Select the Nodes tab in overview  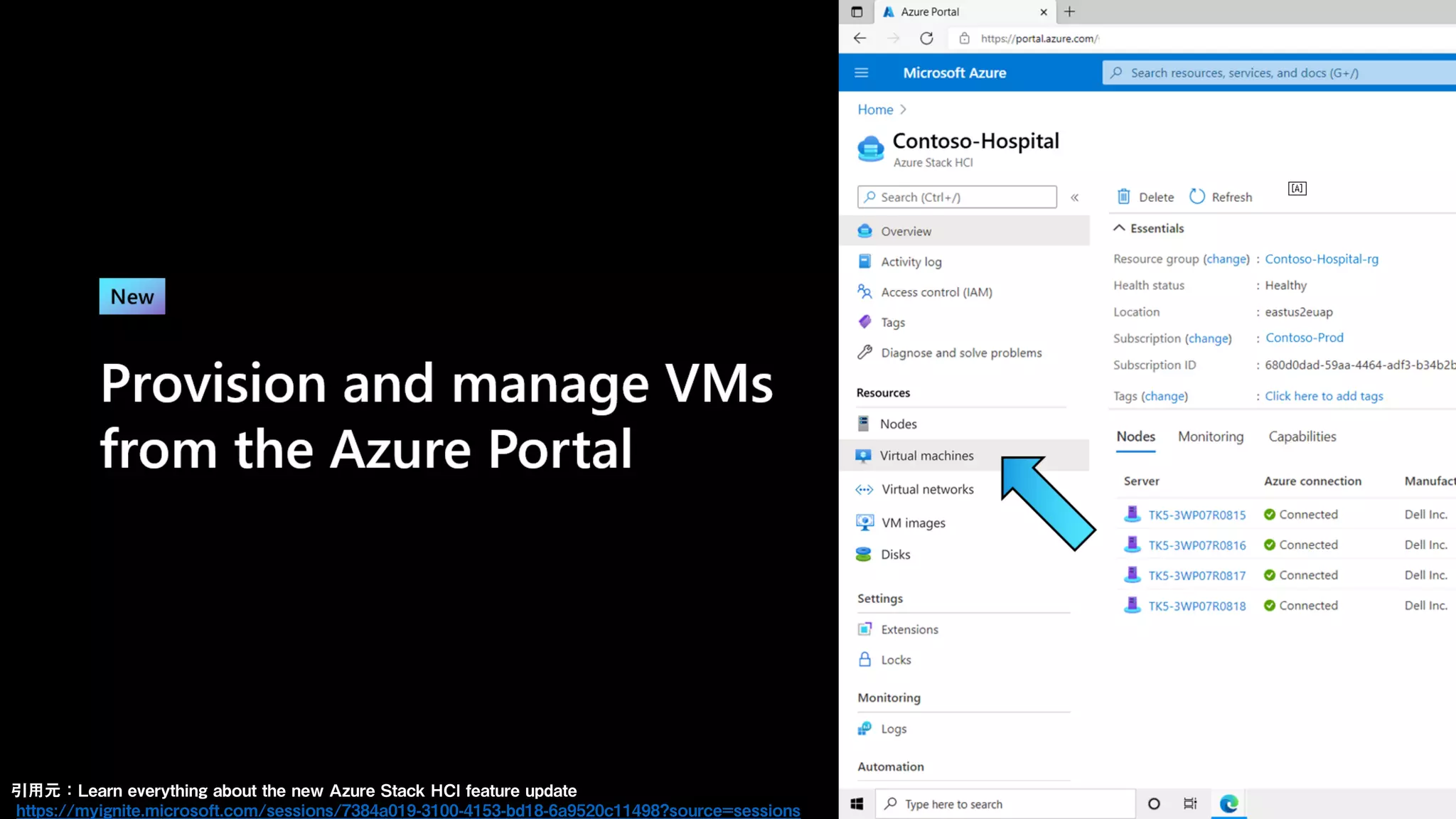coord(1135,437)
